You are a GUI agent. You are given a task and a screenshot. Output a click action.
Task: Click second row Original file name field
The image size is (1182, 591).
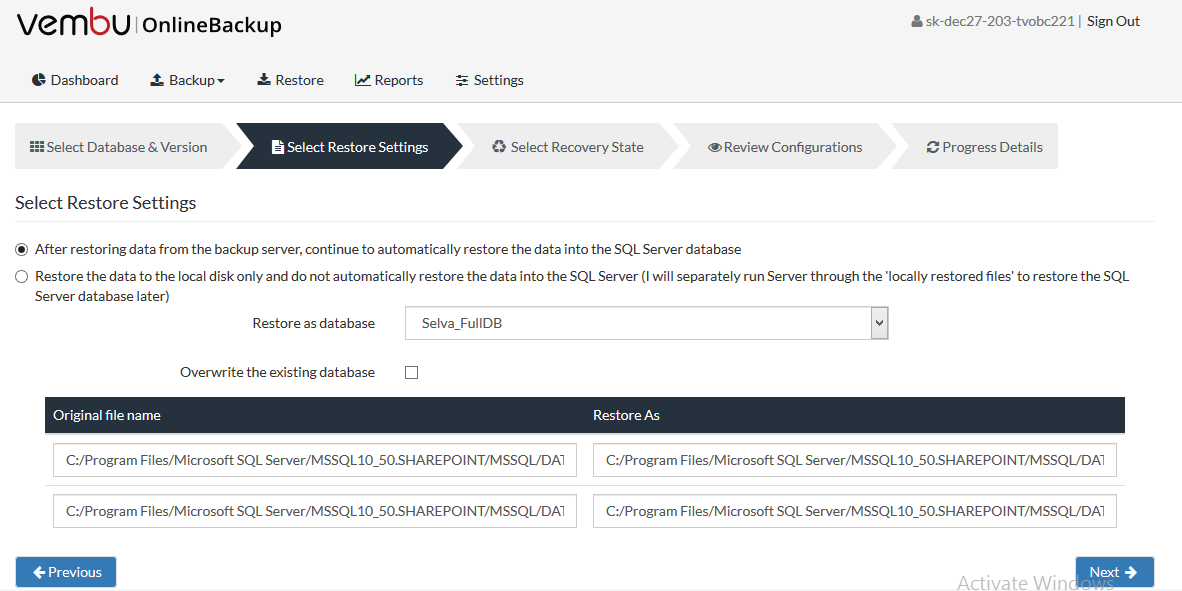[315, 511]
